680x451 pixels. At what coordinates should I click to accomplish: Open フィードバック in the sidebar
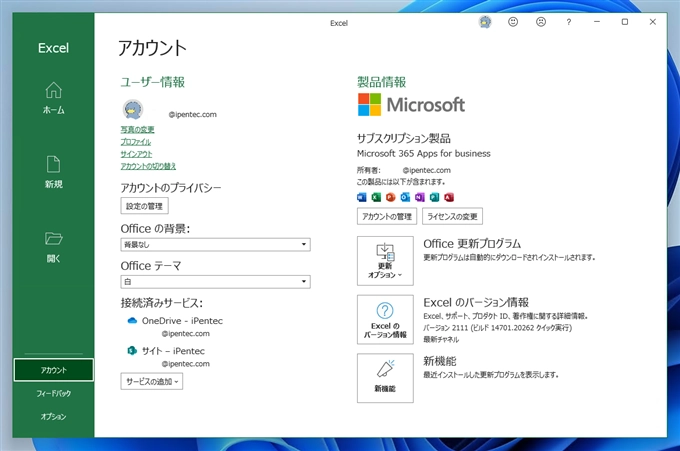click(53, 393)
